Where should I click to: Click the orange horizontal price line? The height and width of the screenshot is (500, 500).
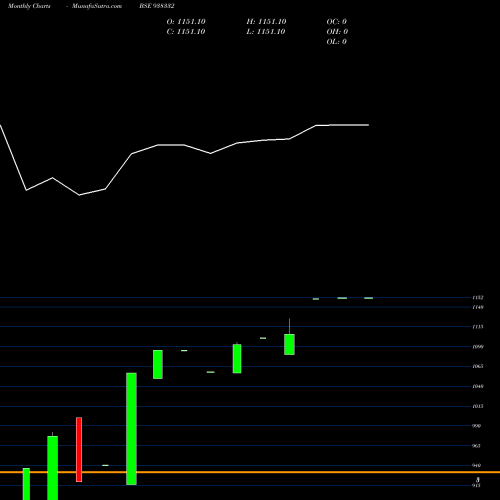pos(250,472)
